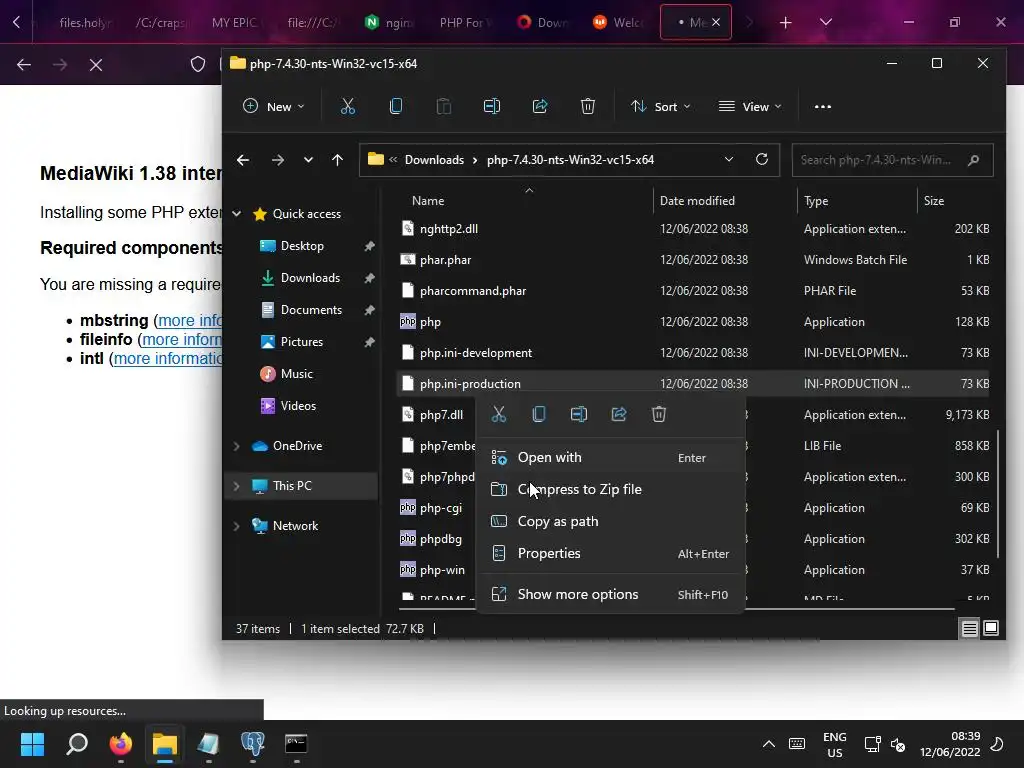Open recent locations dropdown arrow

click(308, 160)
